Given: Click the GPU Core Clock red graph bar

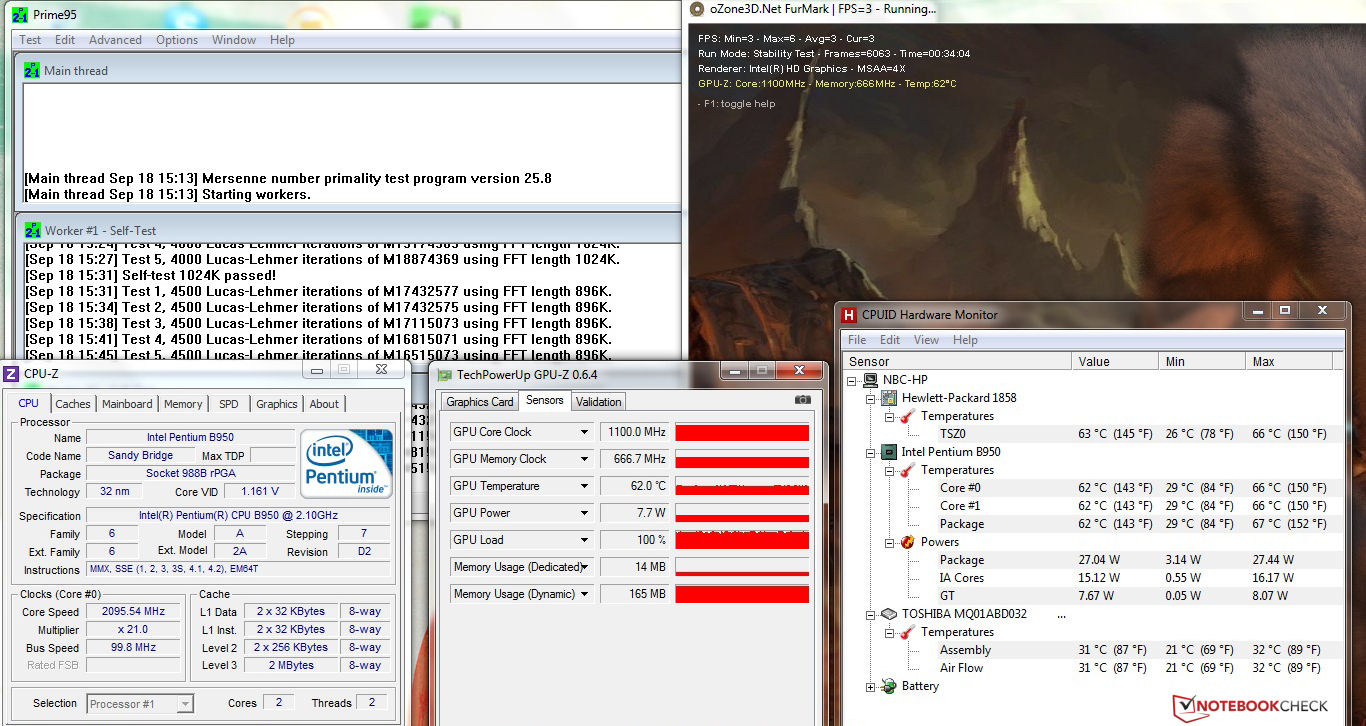Looking at the screenshot, I should coord(742,432).
